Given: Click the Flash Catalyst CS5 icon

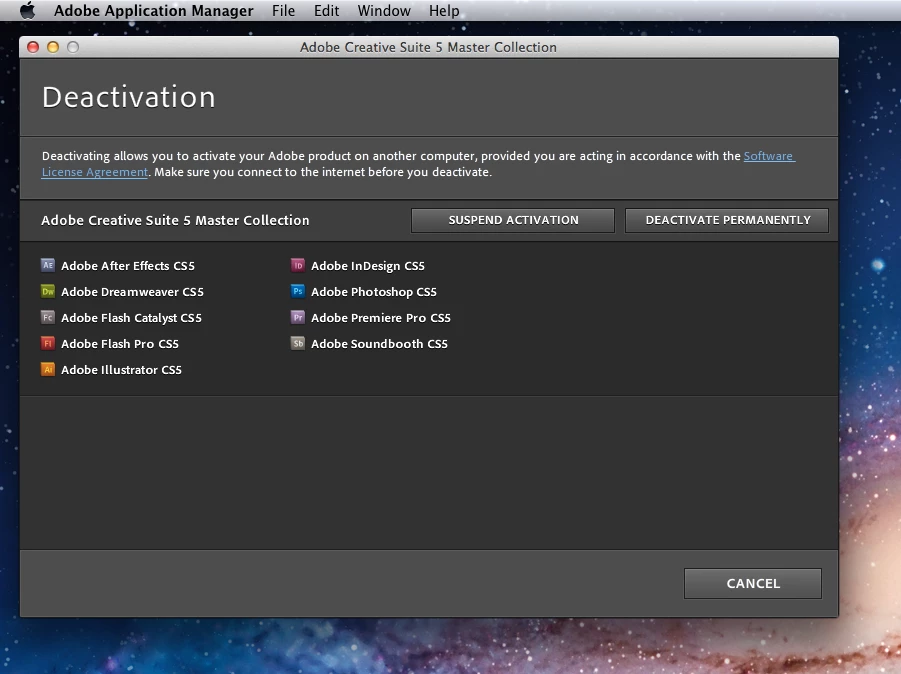Looking at the screenshot, I should [x=48, y=317].
